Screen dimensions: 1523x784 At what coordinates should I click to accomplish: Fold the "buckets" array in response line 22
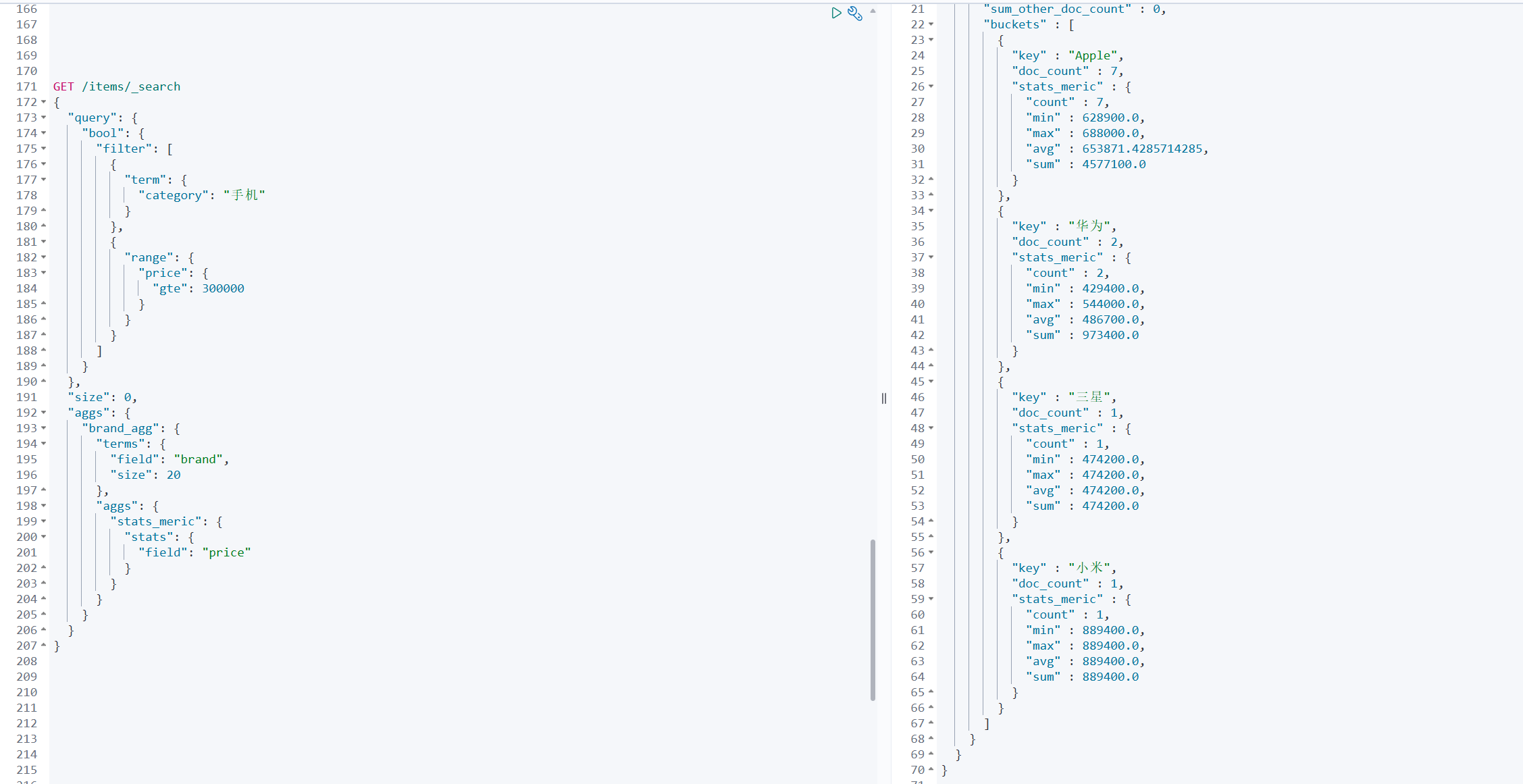click(931, 24)
